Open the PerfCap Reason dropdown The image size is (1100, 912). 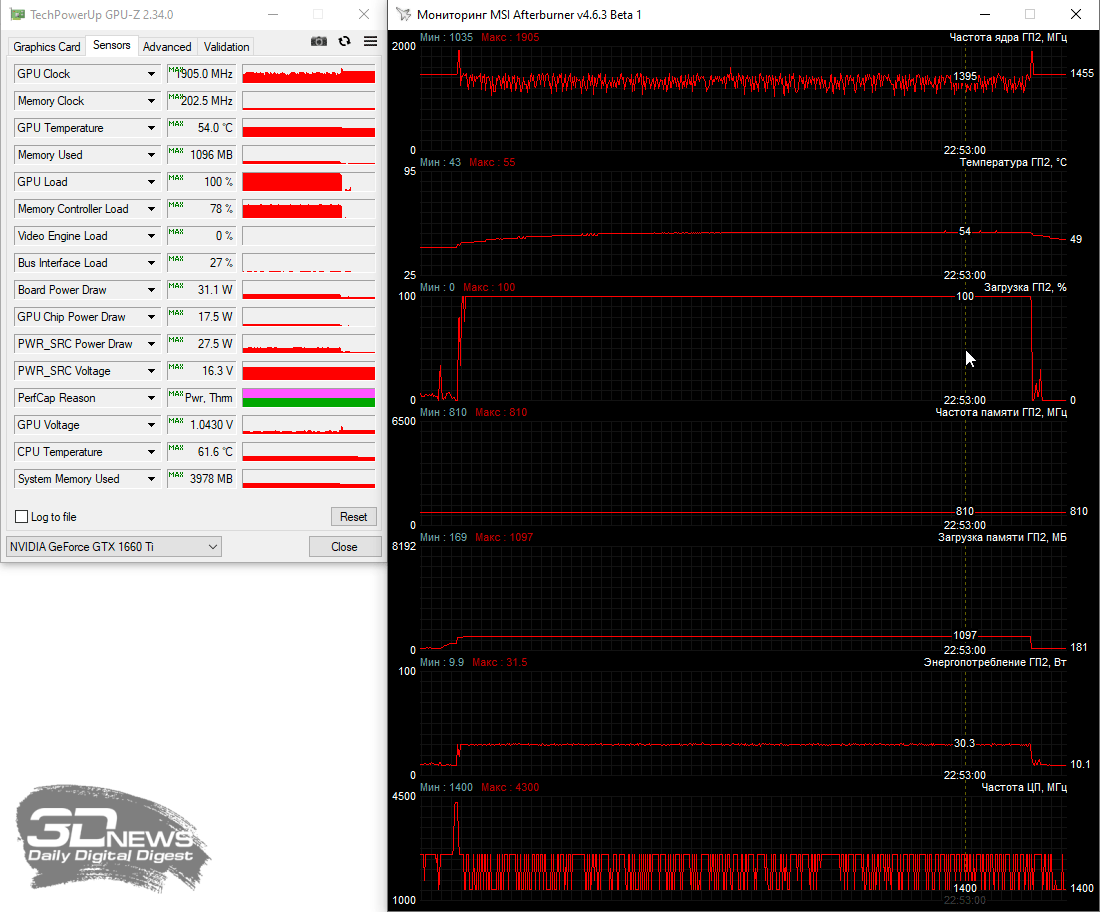151,398
